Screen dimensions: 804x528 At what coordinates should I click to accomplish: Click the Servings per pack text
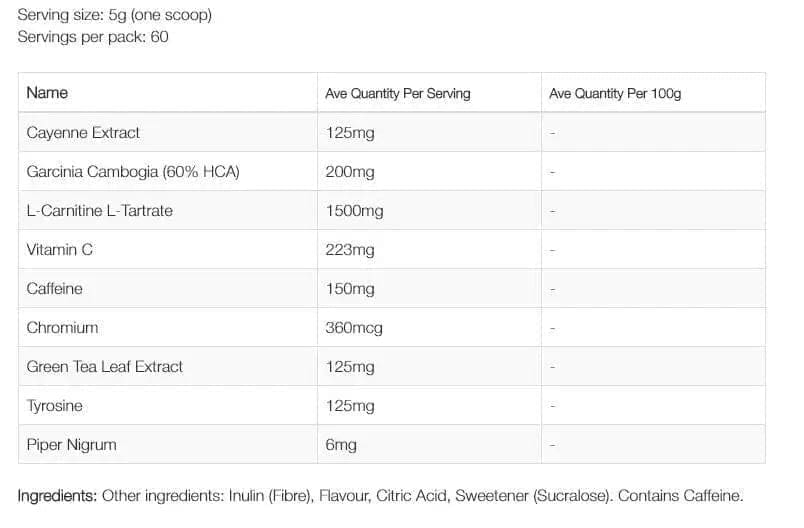[93, 37]
